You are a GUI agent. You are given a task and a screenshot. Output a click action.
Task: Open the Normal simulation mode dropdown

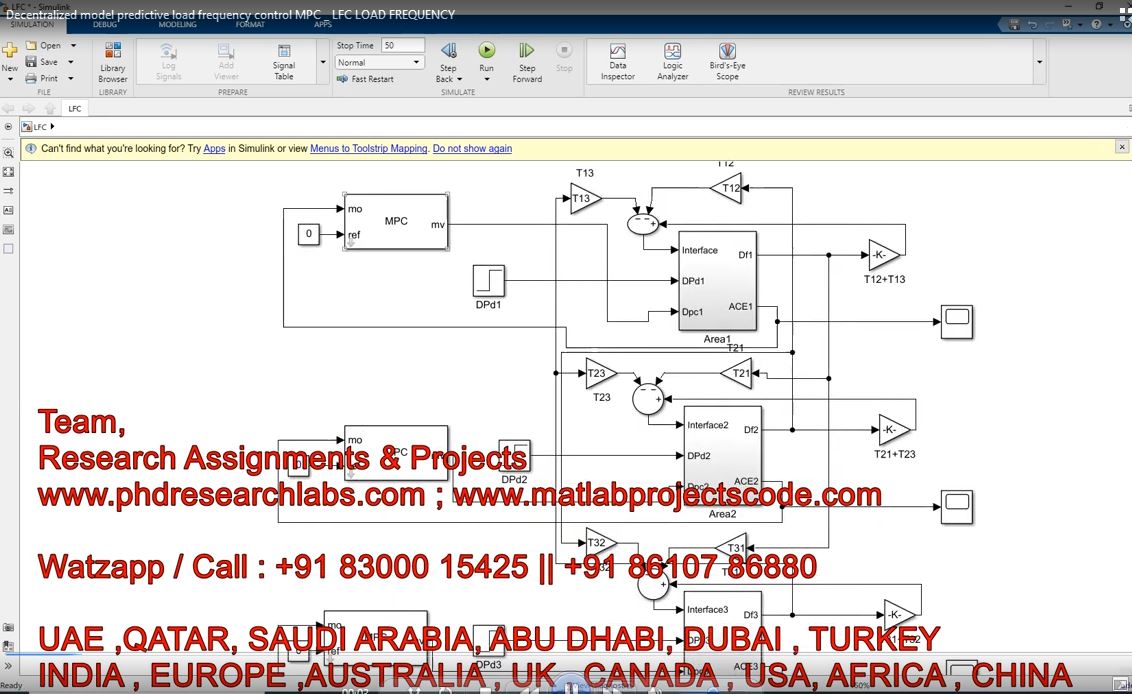380,62
